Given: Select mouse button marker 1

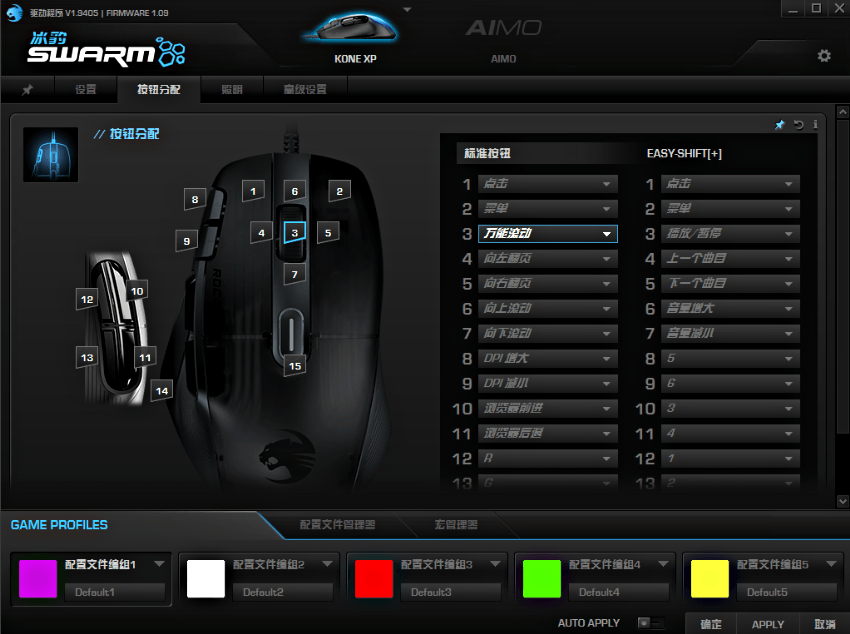Looking at the screenshot, I should (x=253, y=191).
